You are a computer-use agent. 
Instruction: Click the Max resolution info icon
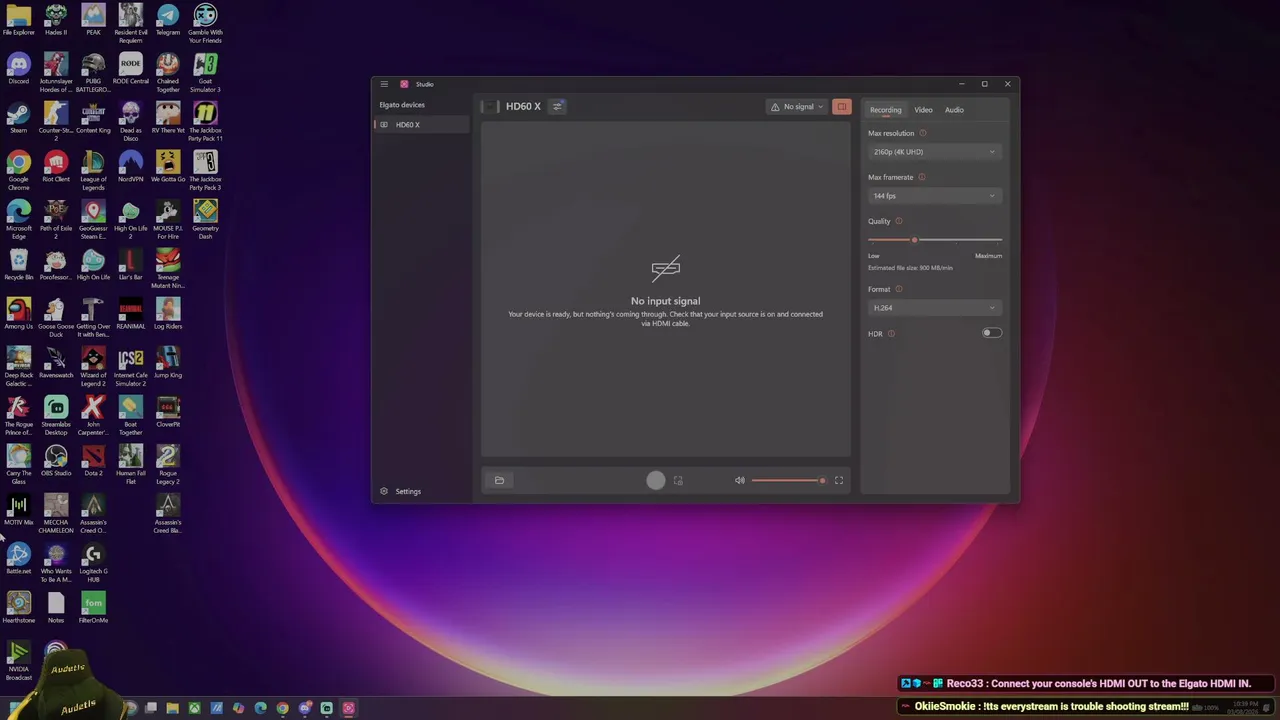[923, 133]
